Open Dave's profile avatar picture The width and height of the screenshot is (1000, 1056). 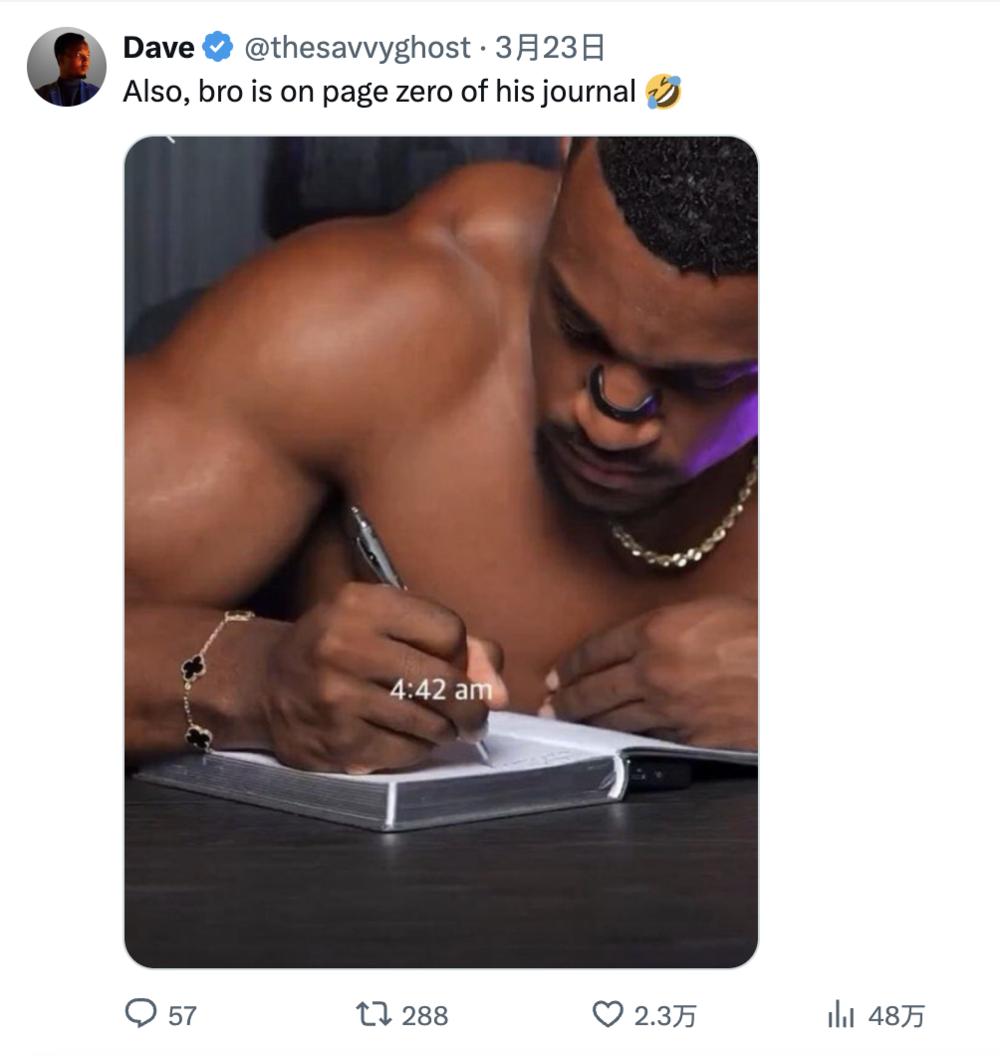(x=66, y=67)
